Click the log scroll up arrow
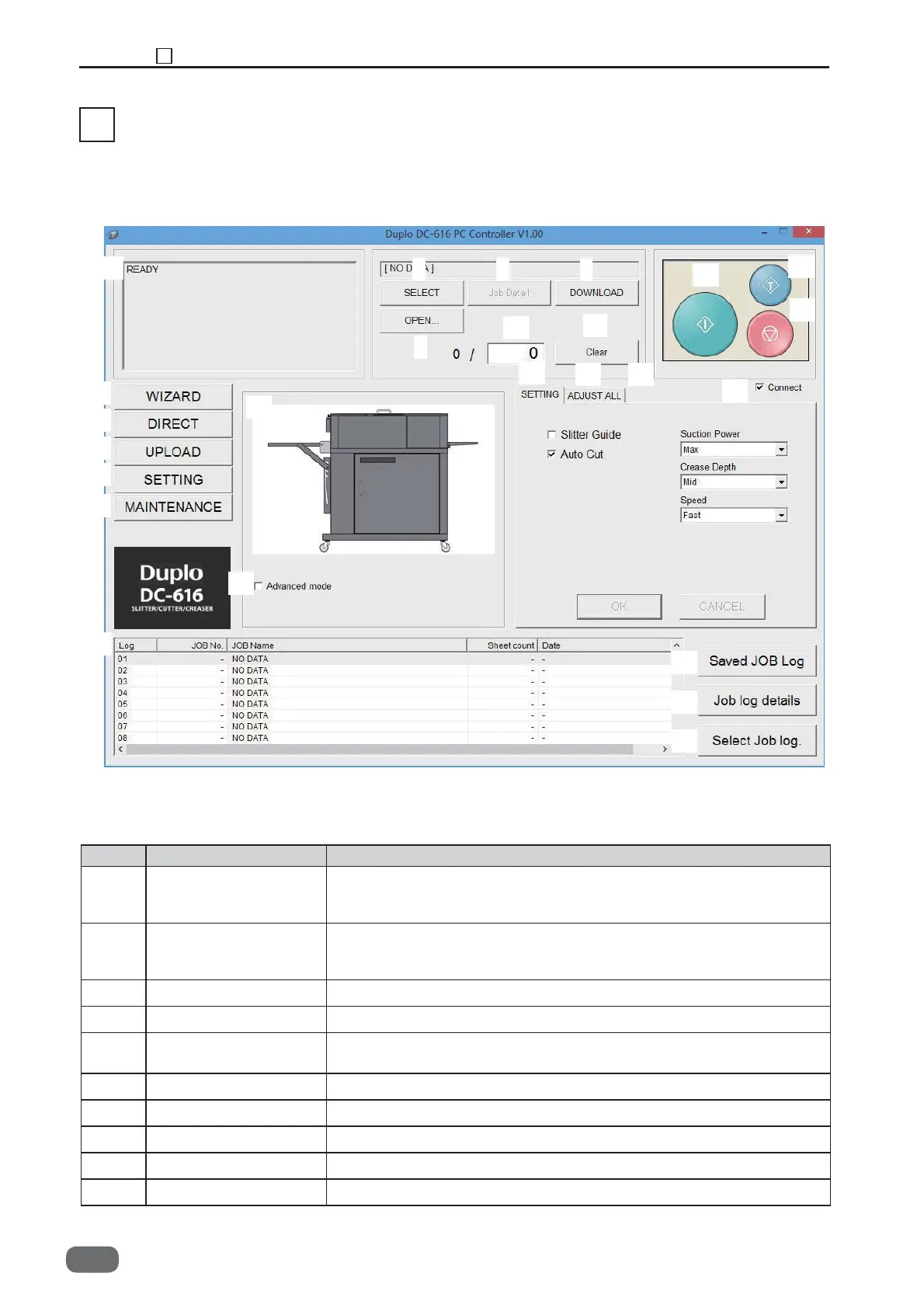The height and width of the screenshot is (1308, 924). (x=676, y=645)
